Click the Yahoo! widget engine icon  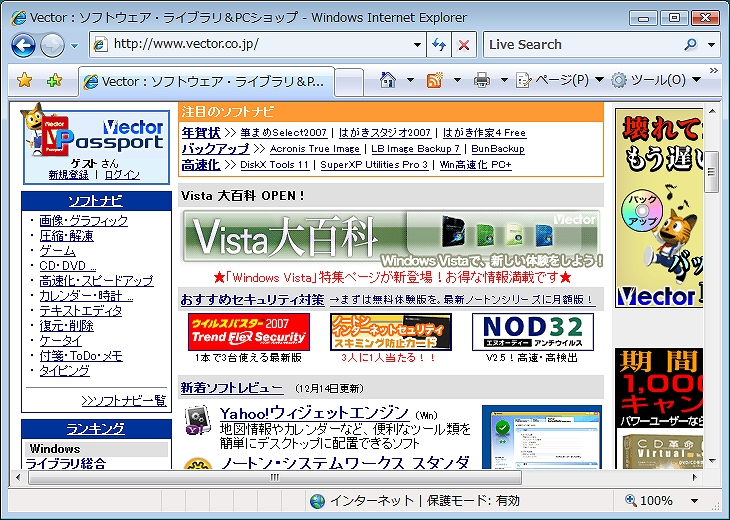(x=198, y=421)
